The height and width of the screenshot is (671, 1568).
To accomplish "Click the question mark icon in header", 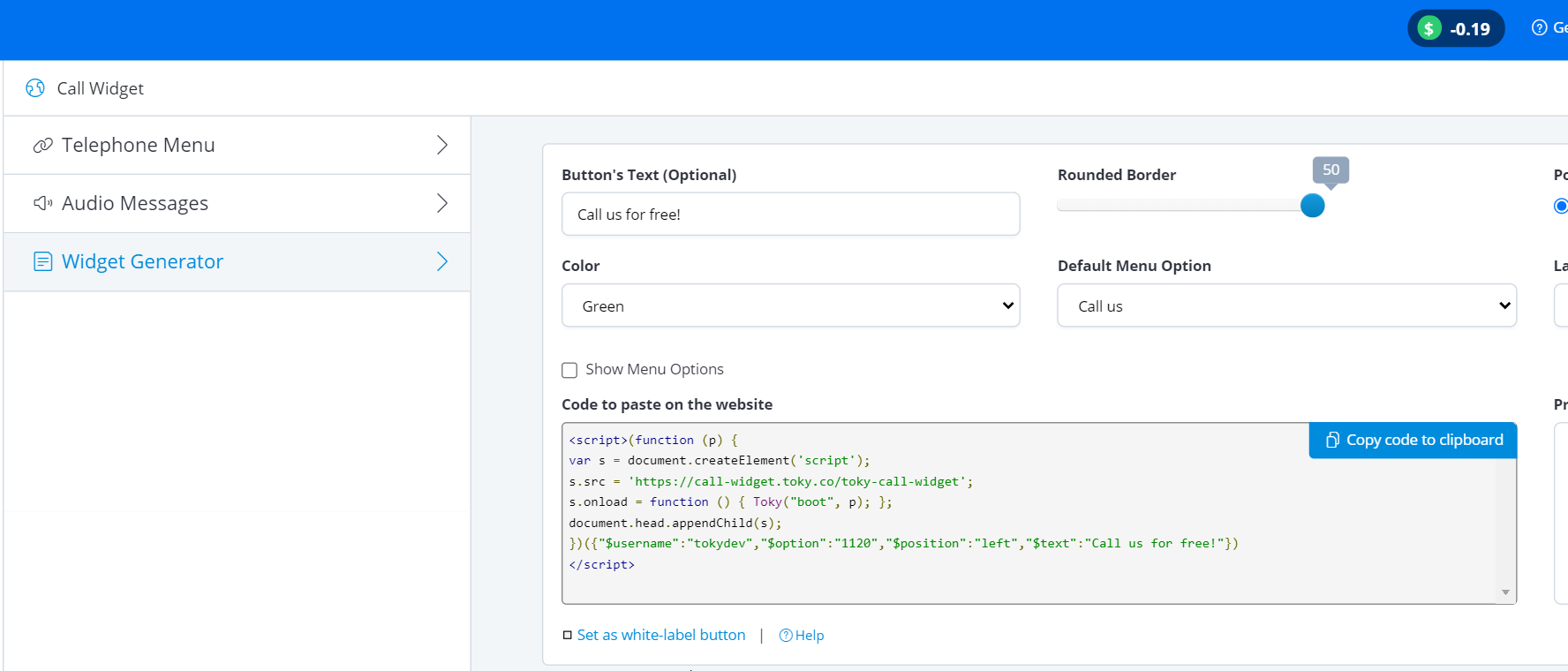I will tap(1539, 28).
